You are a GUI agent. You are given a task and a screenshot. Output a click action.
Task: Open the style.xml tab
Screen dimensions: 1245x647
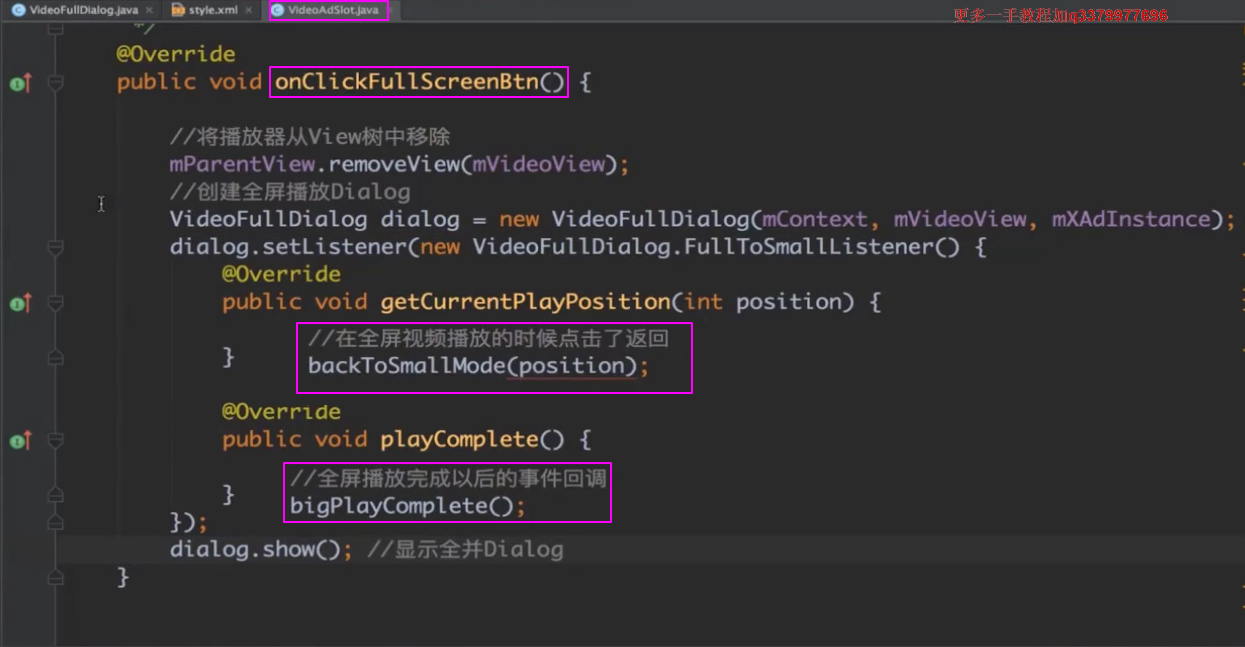213,10
